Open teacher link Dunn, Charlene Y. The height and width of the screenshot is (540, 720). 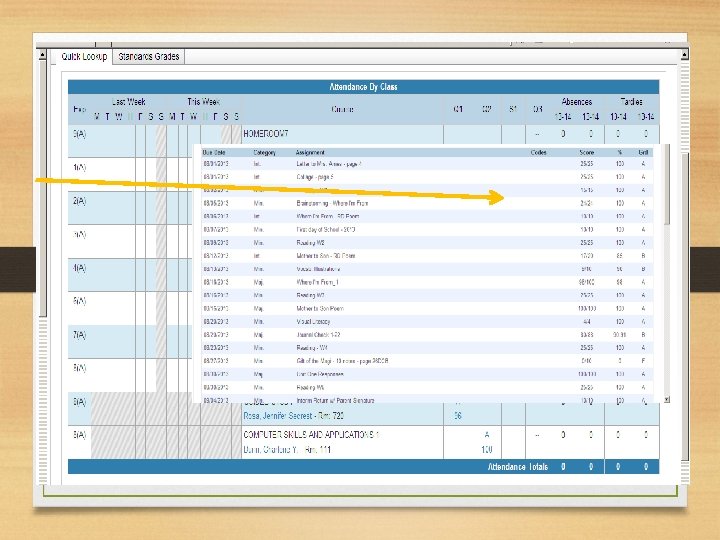point(271,450)
